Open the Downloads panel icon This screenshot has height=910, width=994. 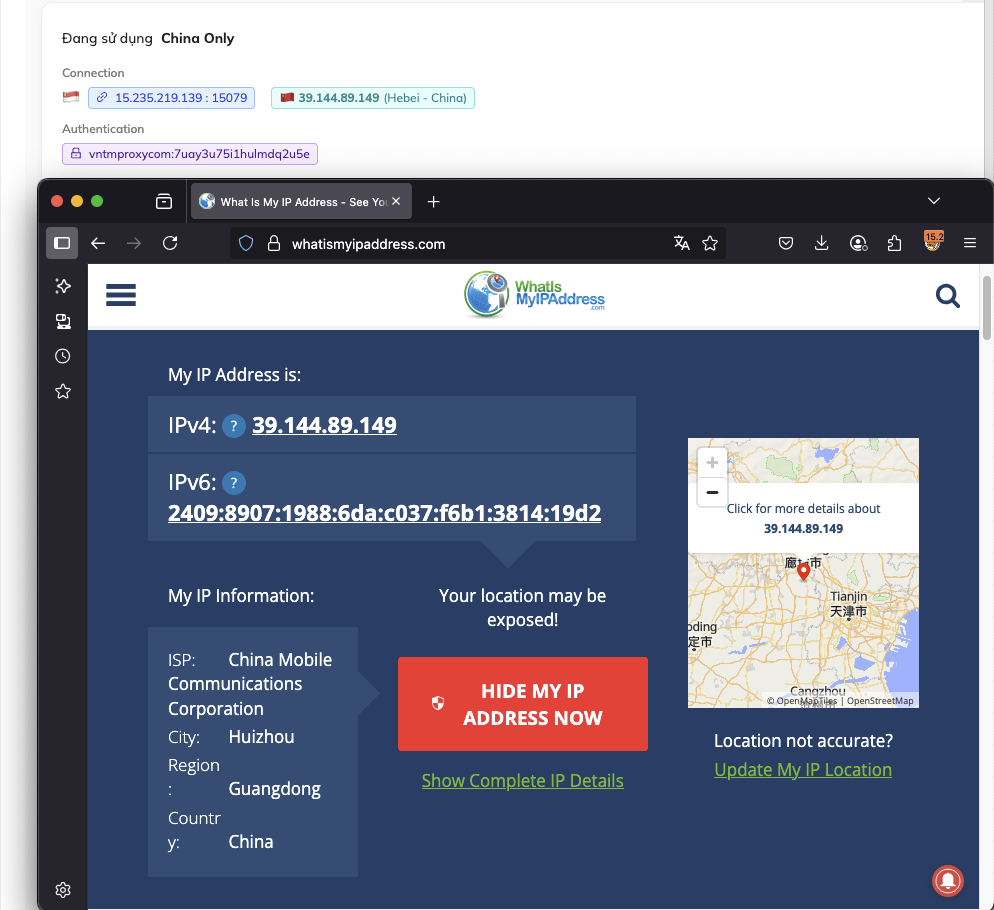[x=822, y=243]
